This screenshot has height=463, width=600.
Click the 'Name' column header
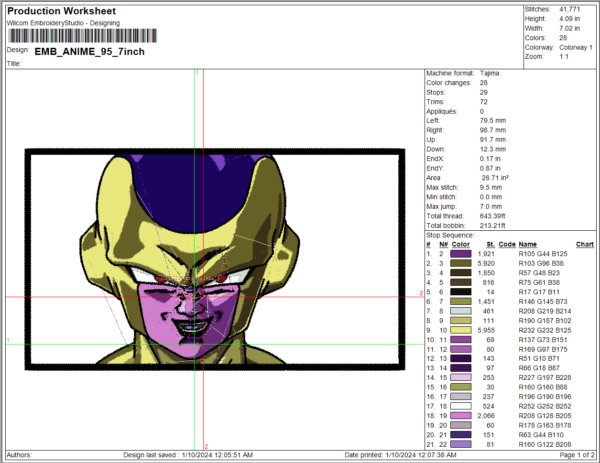[x=528, y=244]
